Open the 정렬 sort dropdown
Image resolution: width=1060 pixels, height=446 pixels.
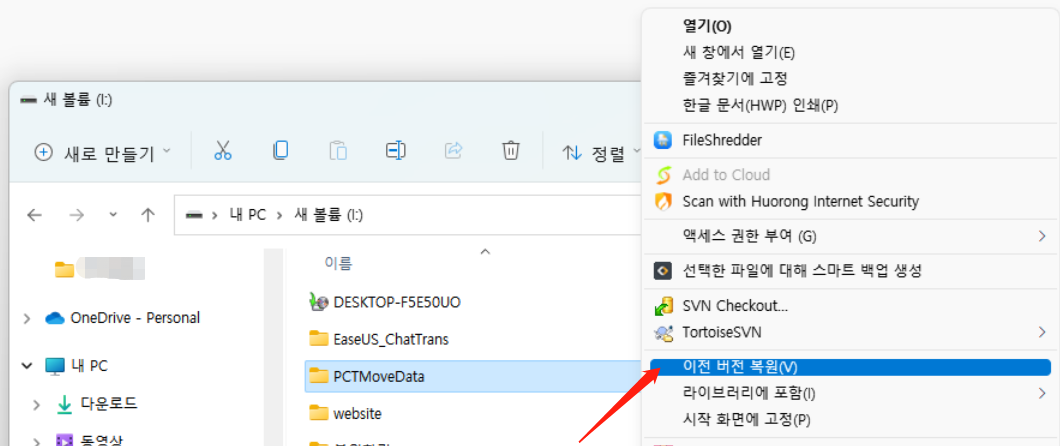coord(600,153)
